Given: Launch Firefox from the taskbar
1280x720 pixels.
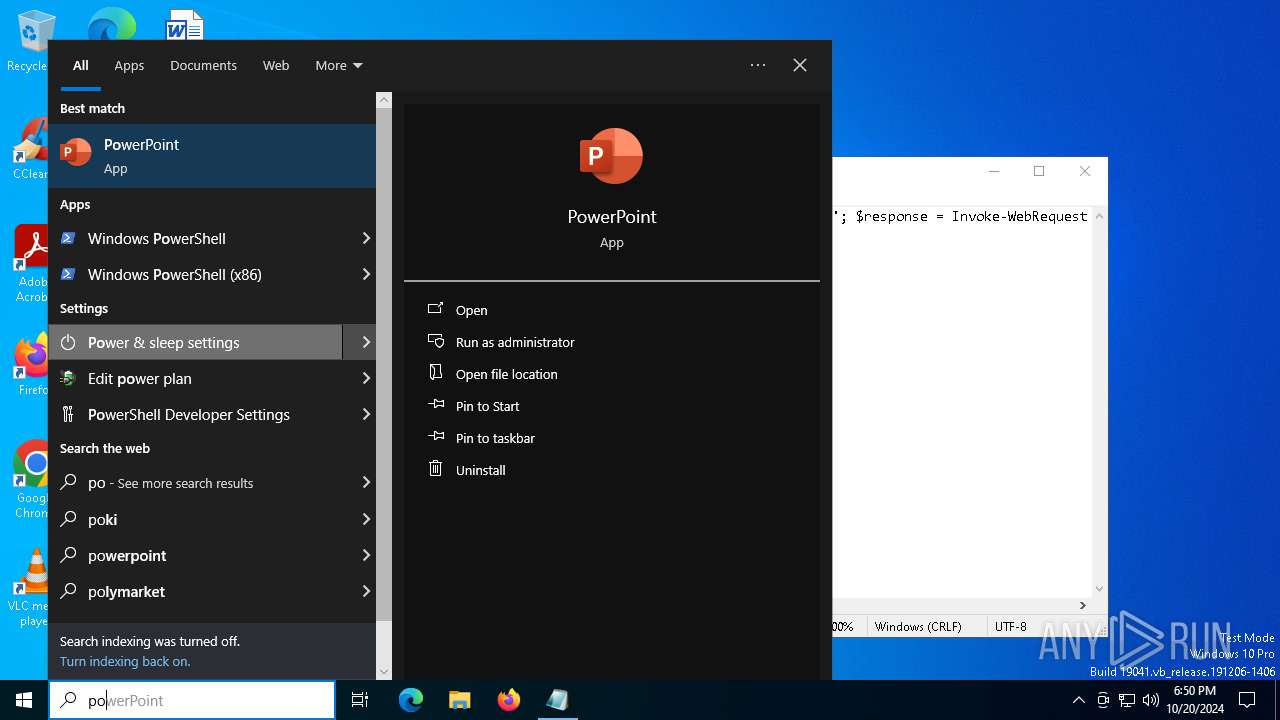Looking at the screenshot, I should pyautogui.click(x=509, y=700).
